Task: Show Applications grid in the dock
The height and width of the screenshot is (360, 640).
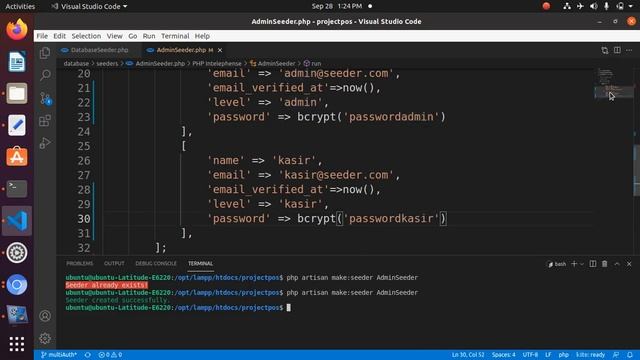Action: [x=17, y=344]
